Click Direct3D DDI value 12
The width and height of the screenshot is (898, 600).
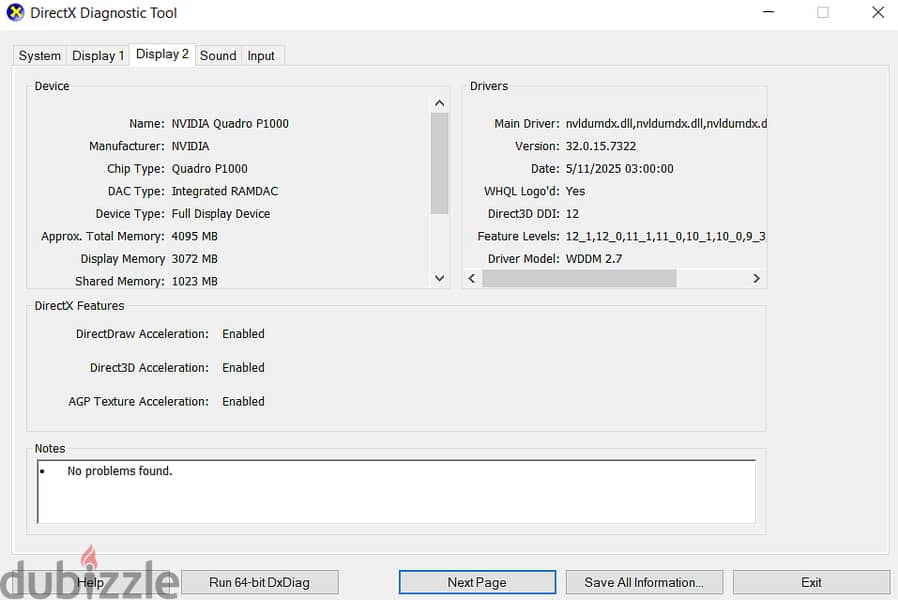(x=572, y=214)
